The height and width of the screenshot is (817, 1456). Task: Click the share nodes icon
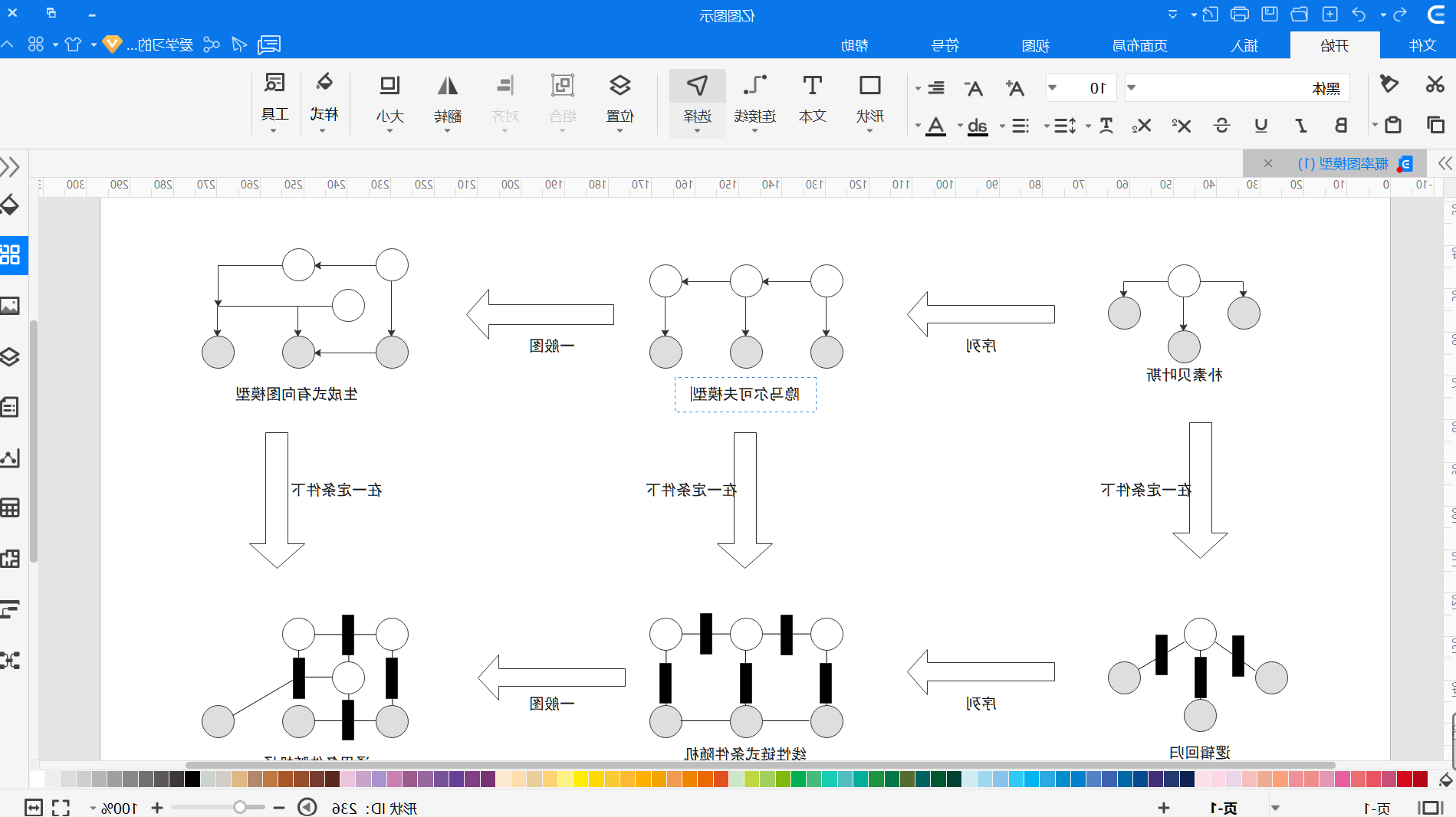[x=212, y=44]
